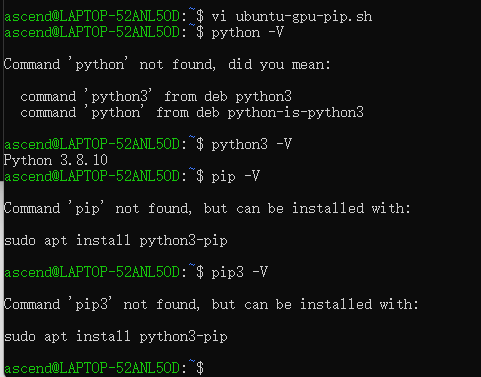Click "Command 'pip' not found" message
The width and height of the screenshot is (481, 377).
[x=98, y=208]
